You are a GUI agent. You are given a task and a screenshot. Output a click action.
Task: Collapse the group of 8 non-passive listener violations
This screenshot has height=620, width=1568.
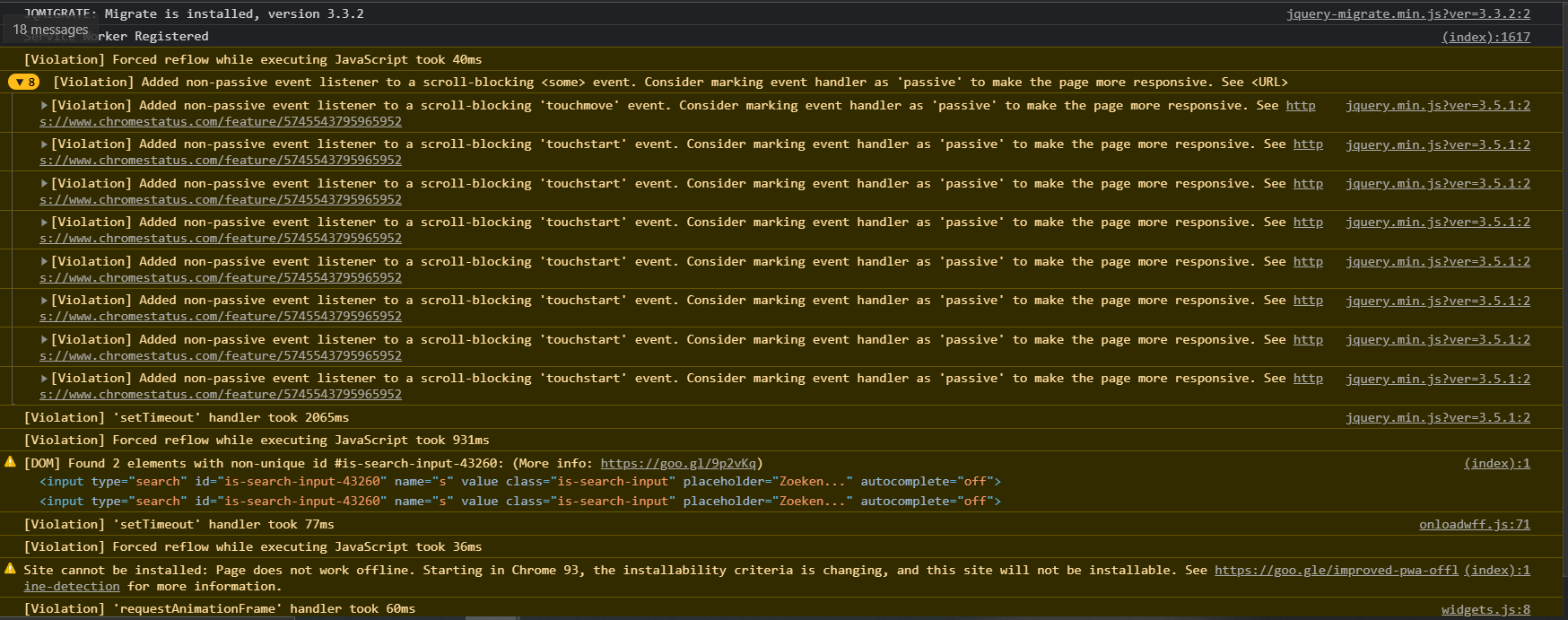click(x=24, y=82)
